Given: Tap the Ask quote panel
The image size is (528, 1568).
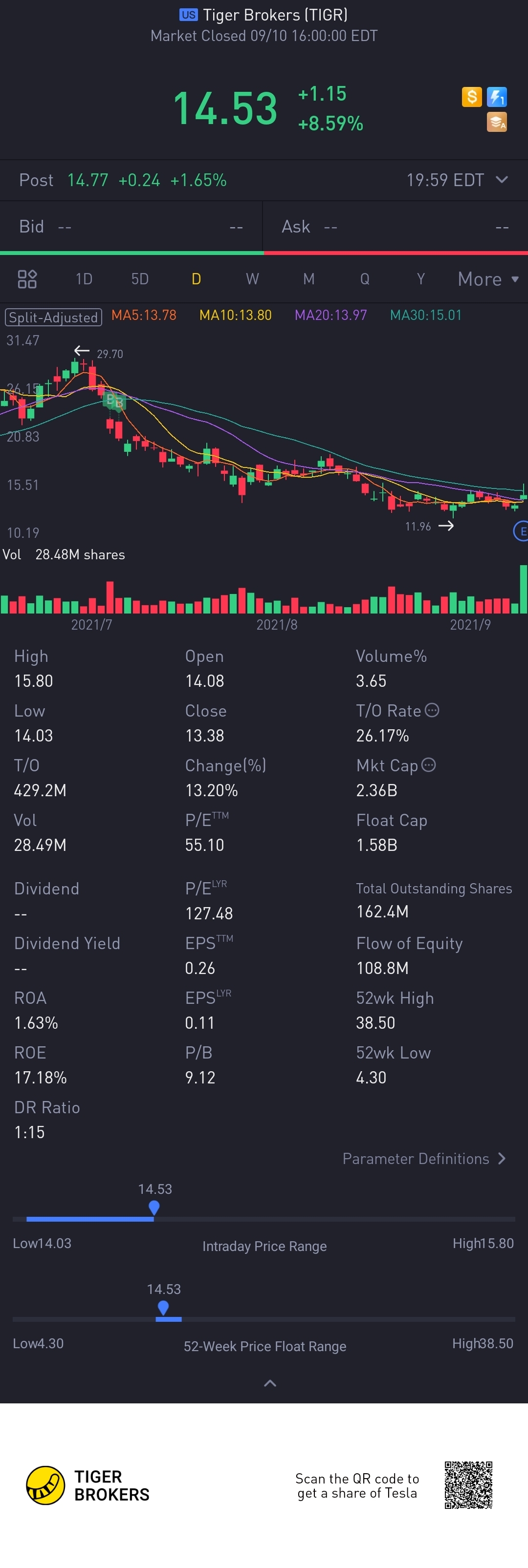Looking at the screenshot, I should click(395, 227).
